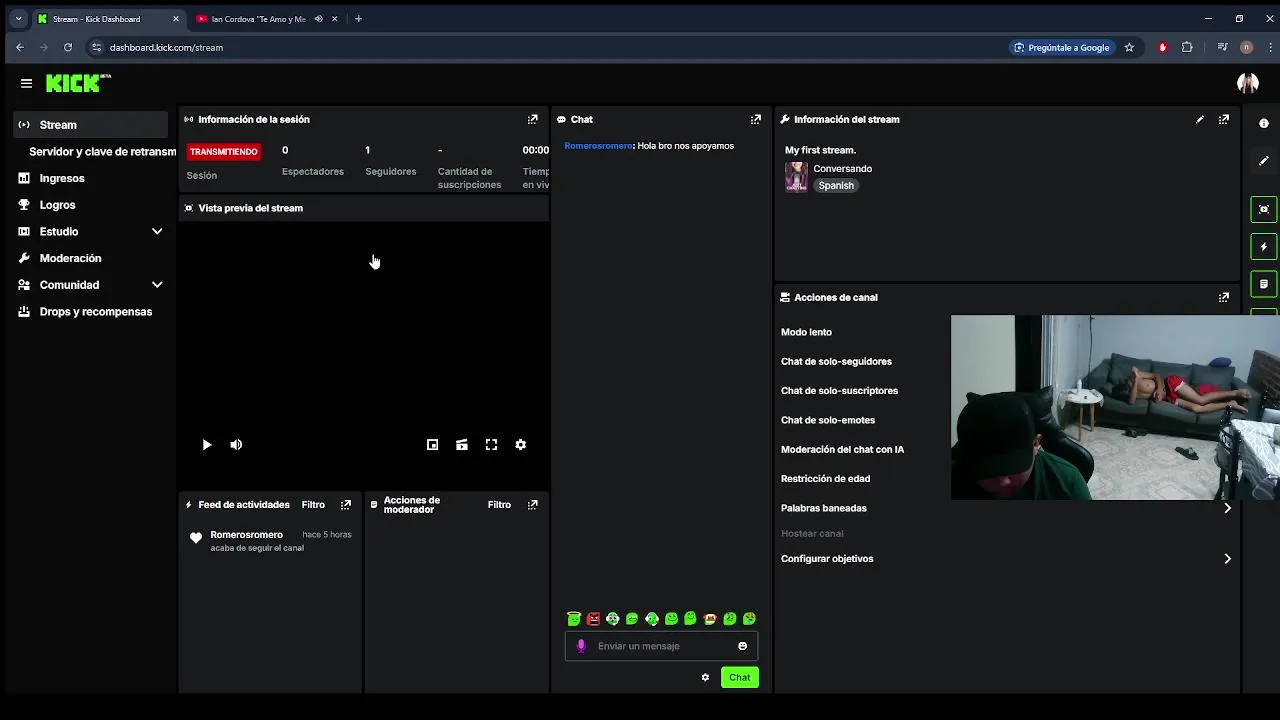Play the stream preview
1280x720 pixels.
(207, 445)
